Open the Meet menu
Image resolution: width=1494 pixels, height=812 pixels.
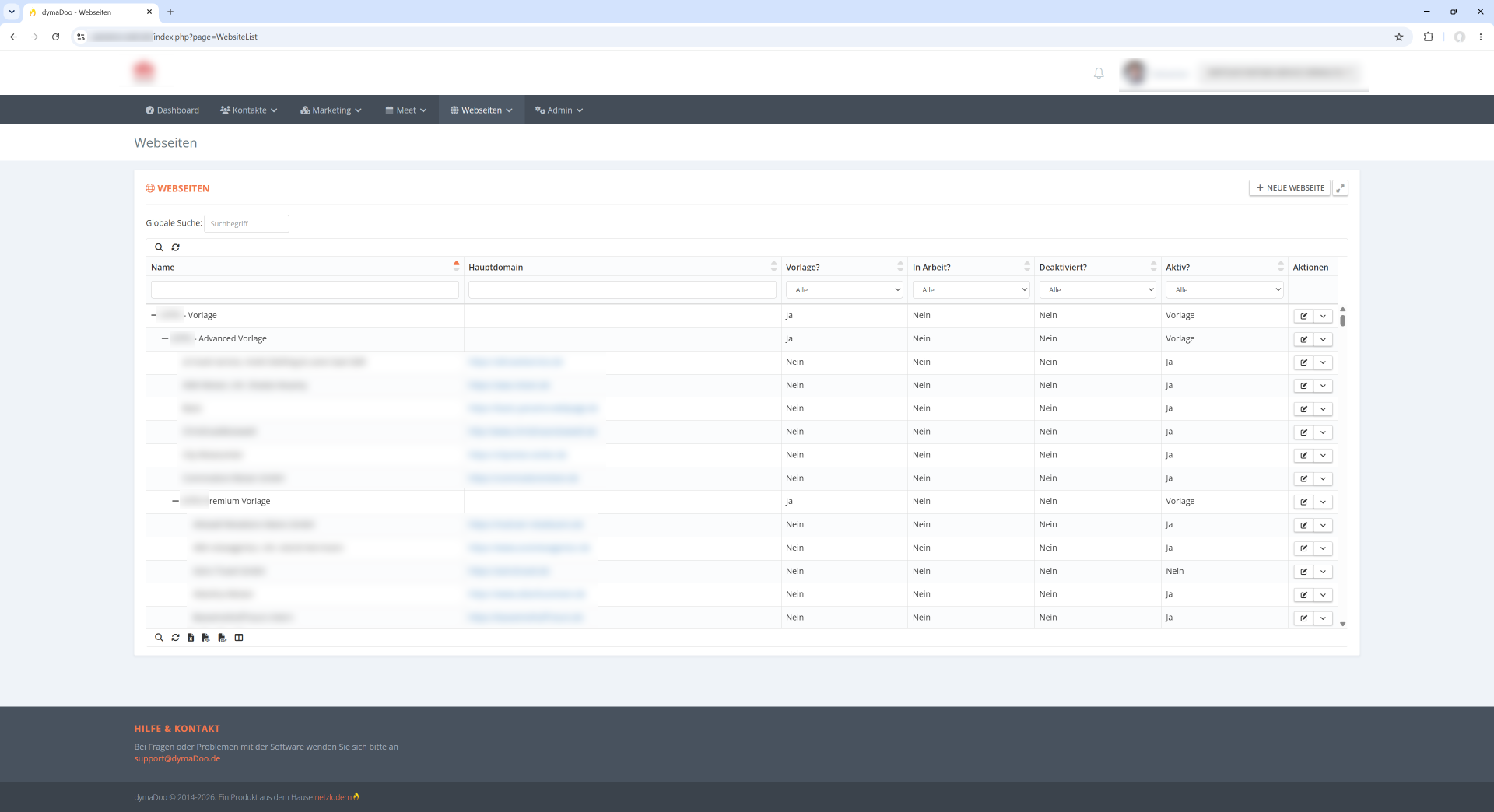[x=405, y=110]
